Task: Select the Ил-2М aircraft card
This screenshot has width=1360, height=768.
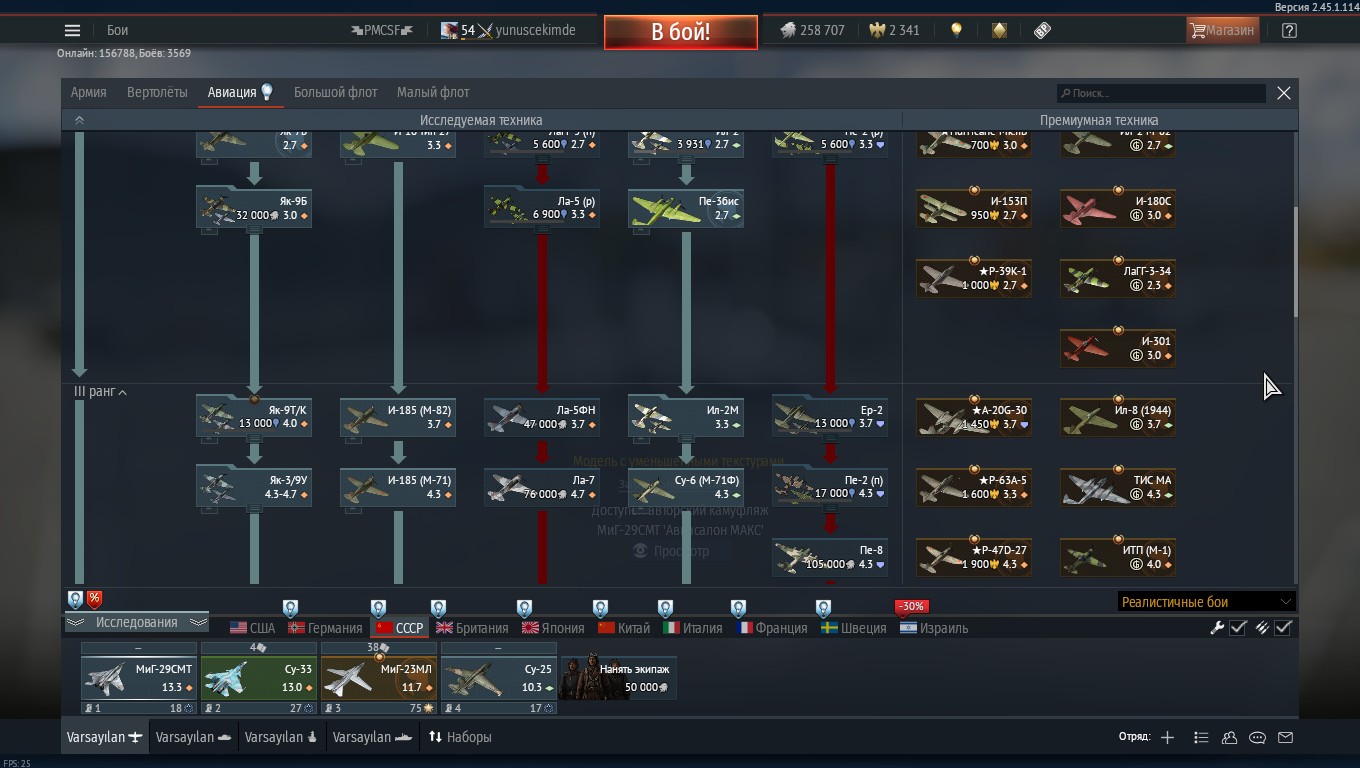Action: pyautogui.click(x=686, y=417)
